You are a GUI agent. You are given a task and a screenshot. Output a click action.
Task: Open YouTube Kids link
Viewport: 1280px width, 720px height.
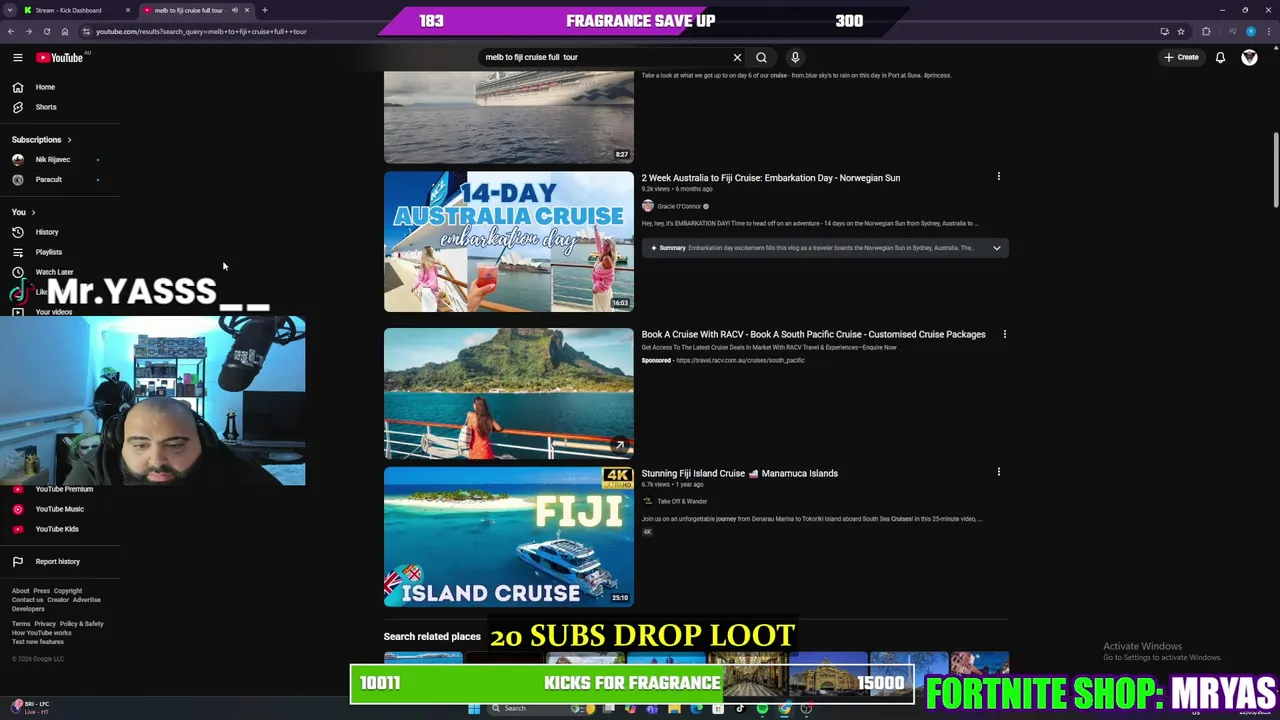coord(57,529)
